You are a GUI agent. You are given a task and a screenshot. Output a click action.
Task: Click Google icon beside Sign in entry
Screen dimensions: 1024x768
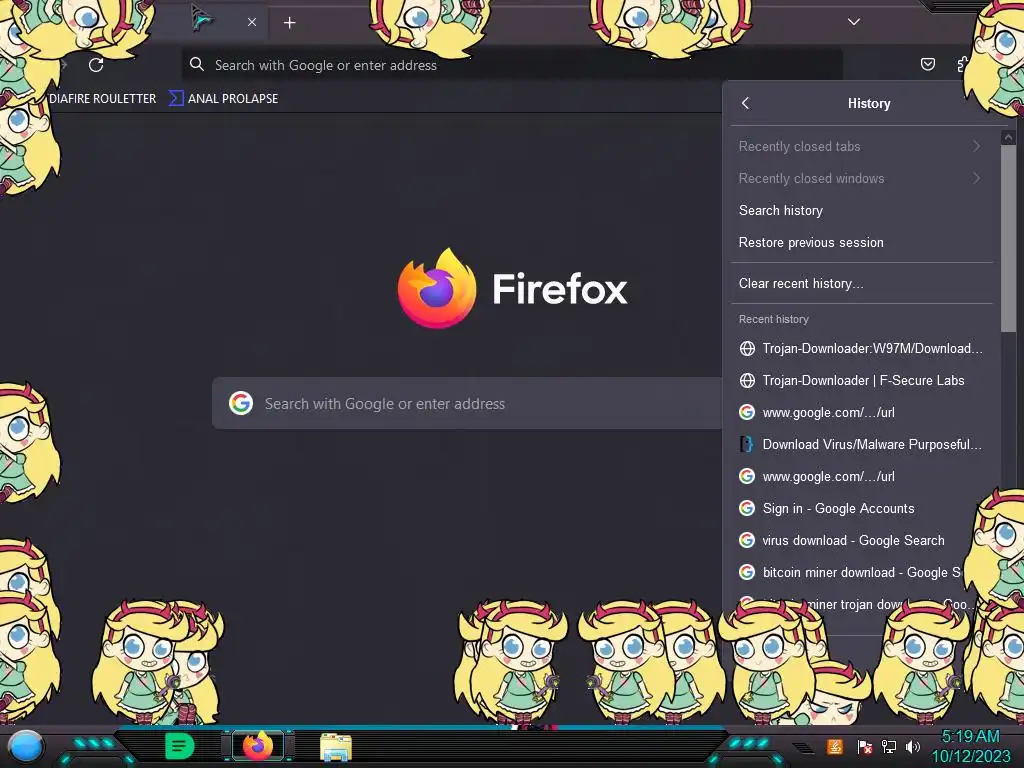[747, 508]
